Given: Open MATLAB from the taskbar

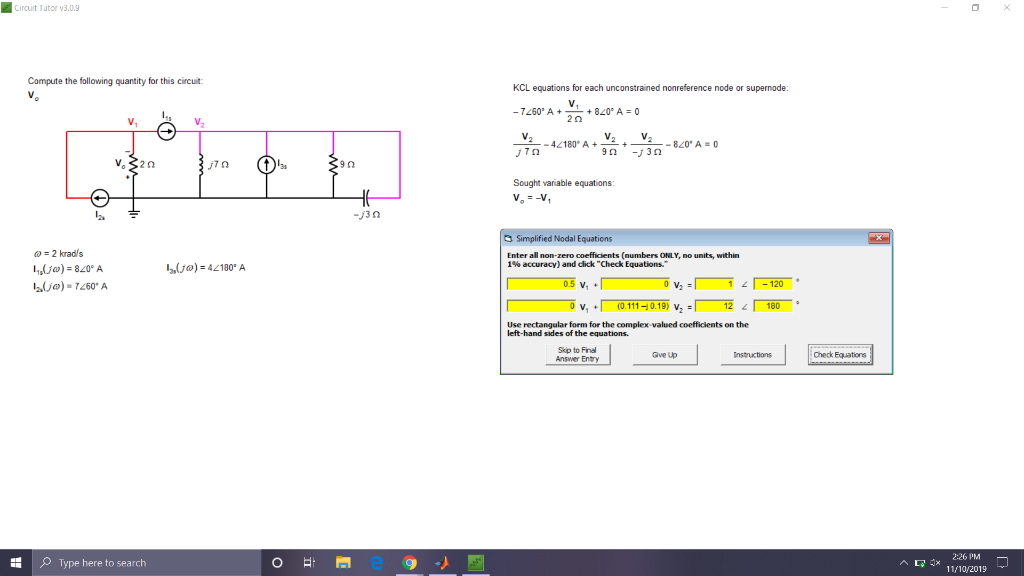Looking at the screenshot, I should (x=441, y=562).
